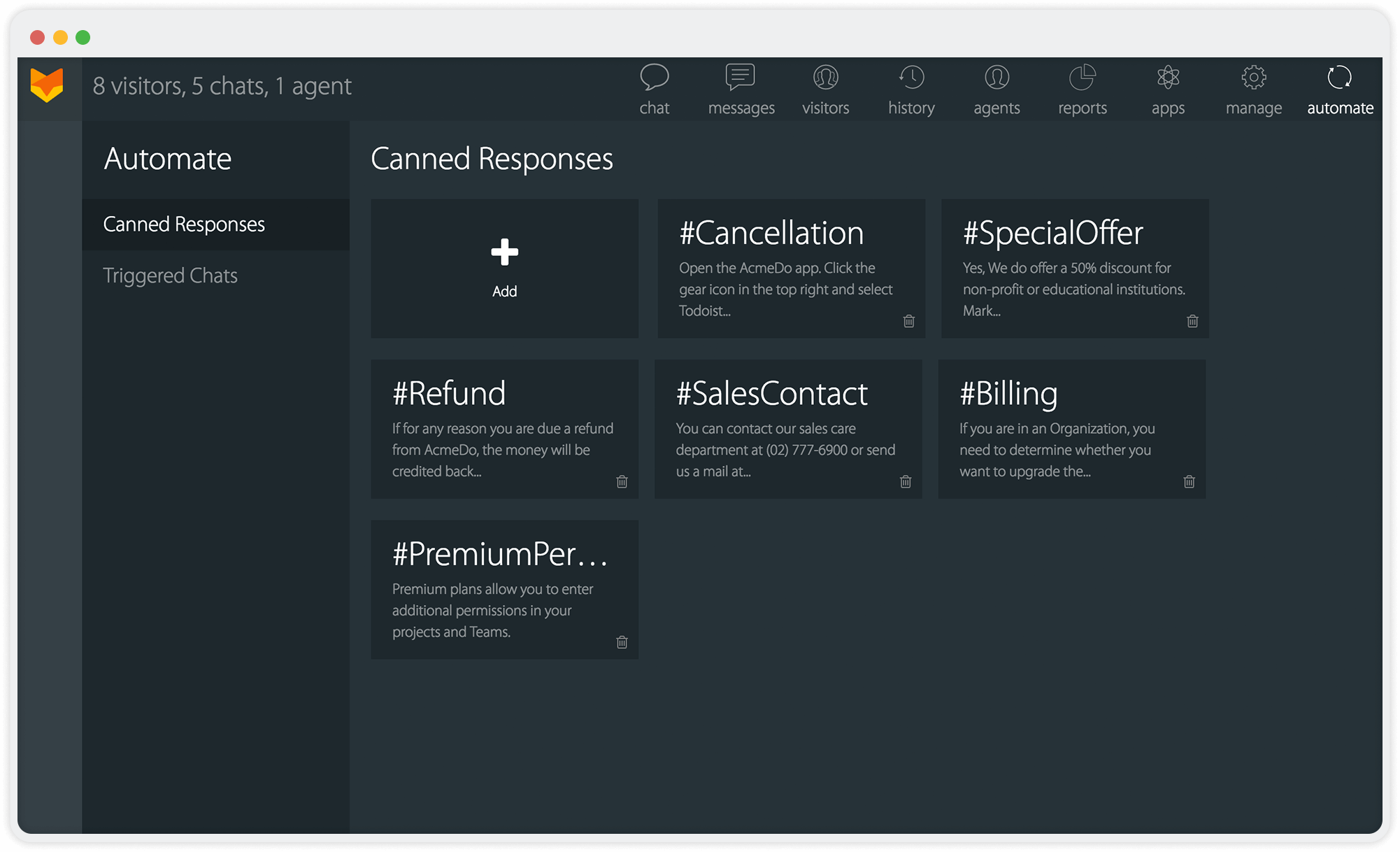Open the visitors headset icon
Image resolution: width=1400 pixels, height=852 pixels.
tap(826, 77)
